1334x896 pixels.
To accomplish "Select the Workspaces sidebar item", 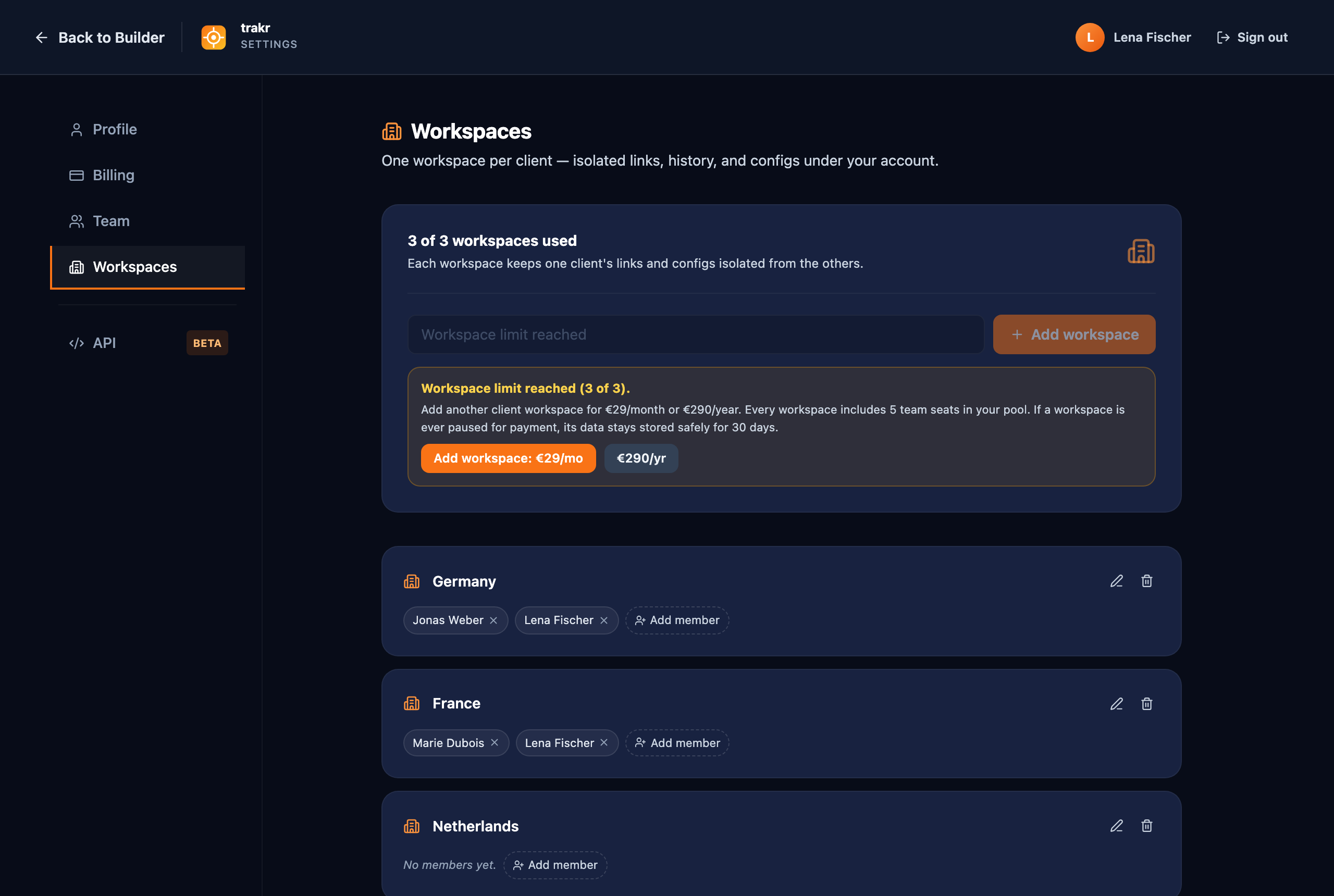I will pos(147,267).
